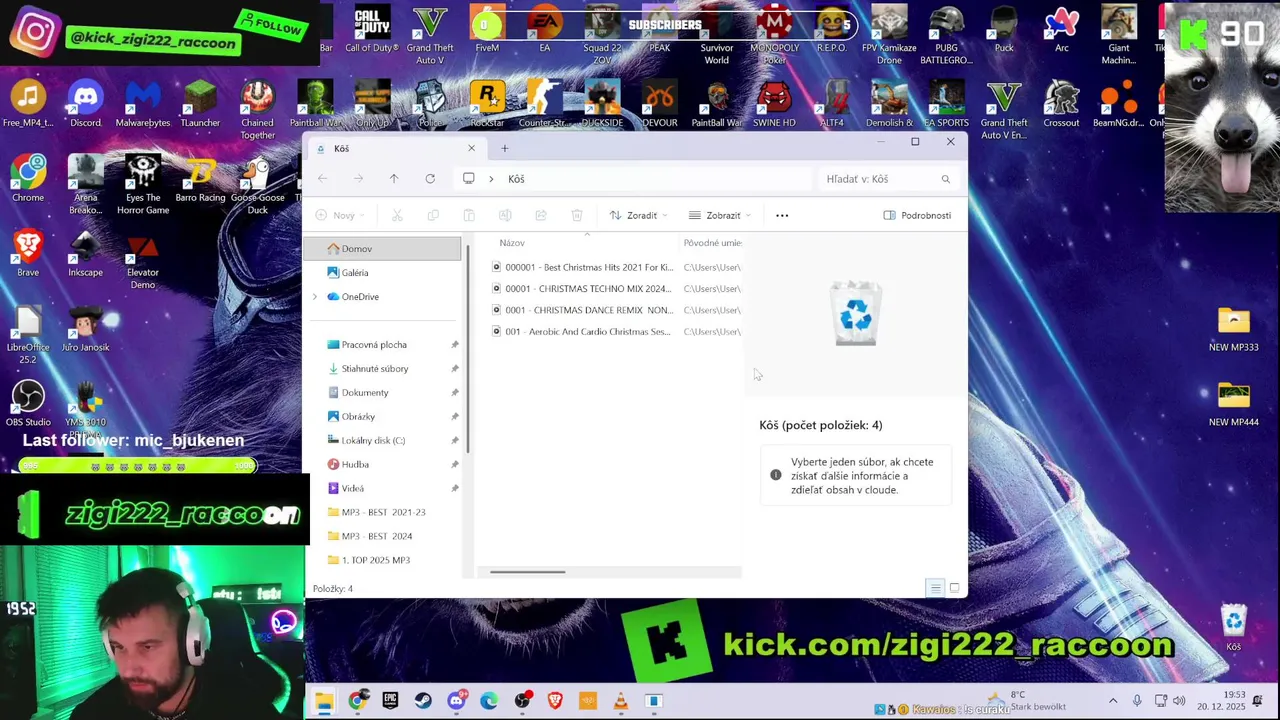The width and height of the screenshot is (1280, 720).
Task: Open the NEW MP444 desktop folder
Action: point(1234,405)
